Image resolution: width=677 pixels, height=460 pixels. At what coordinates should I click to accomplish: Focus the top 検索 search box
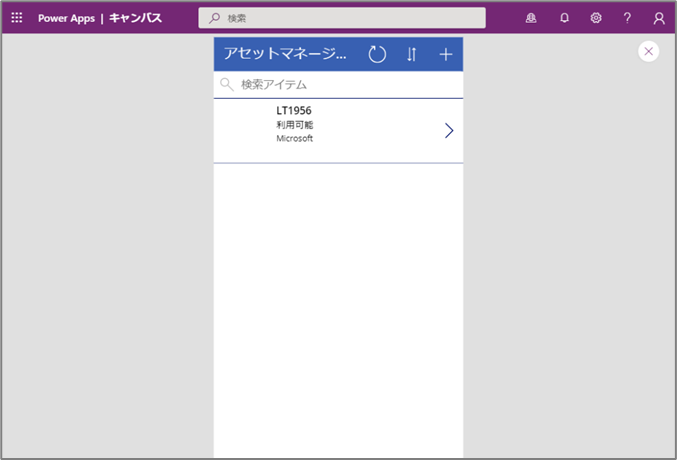[342, 18]
